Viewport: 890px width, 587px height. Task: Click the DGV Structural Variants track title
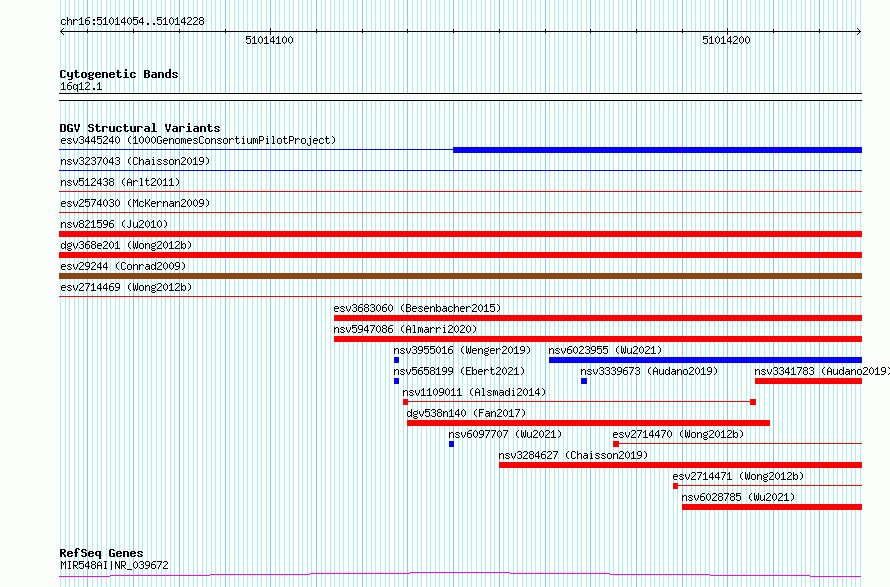click(140, 128)
